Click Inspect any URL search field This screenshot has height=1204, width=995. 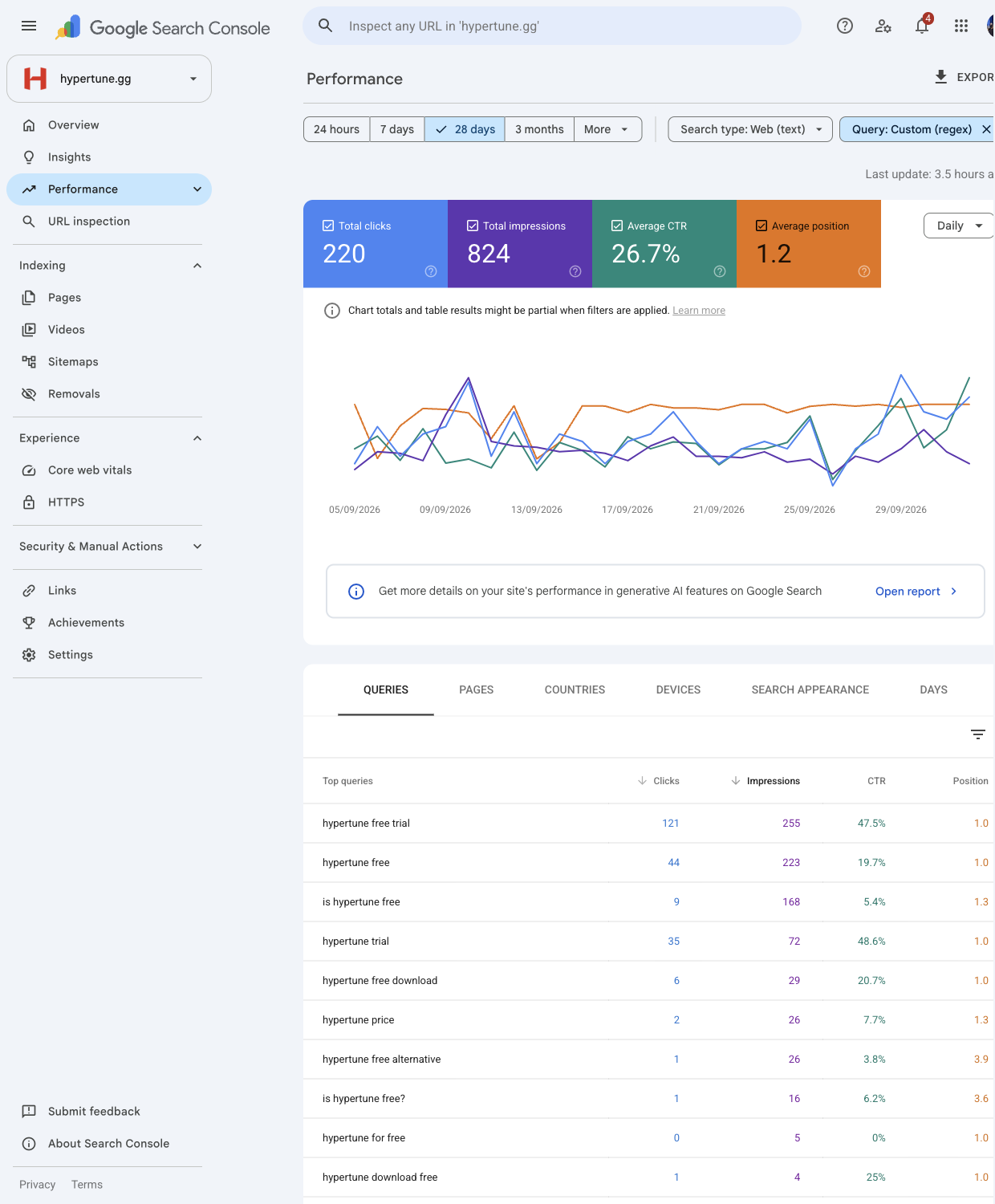(552, 26)
